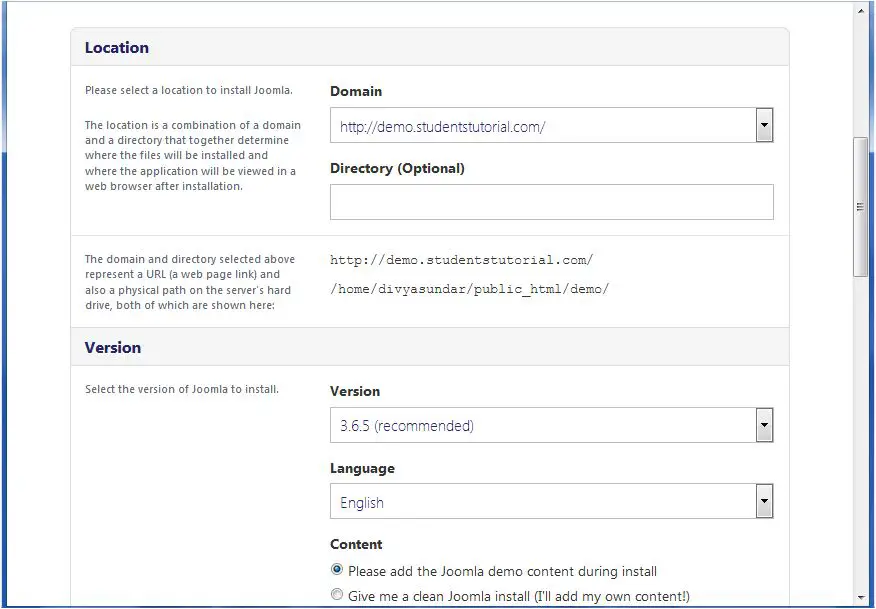Choose a clean Joomla install without demo content

[336, 594]
